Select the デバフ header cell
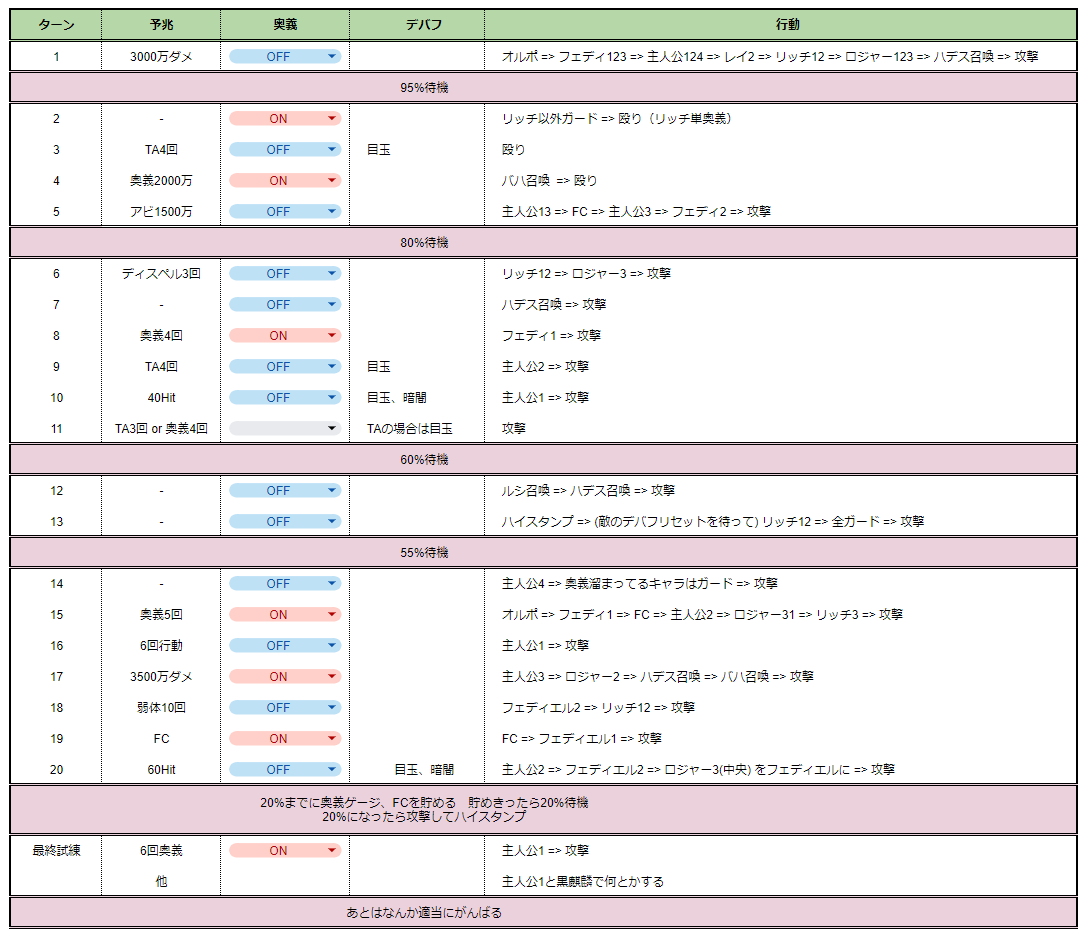The height and width of the screenshot is (938, 1084). [417, 25]
